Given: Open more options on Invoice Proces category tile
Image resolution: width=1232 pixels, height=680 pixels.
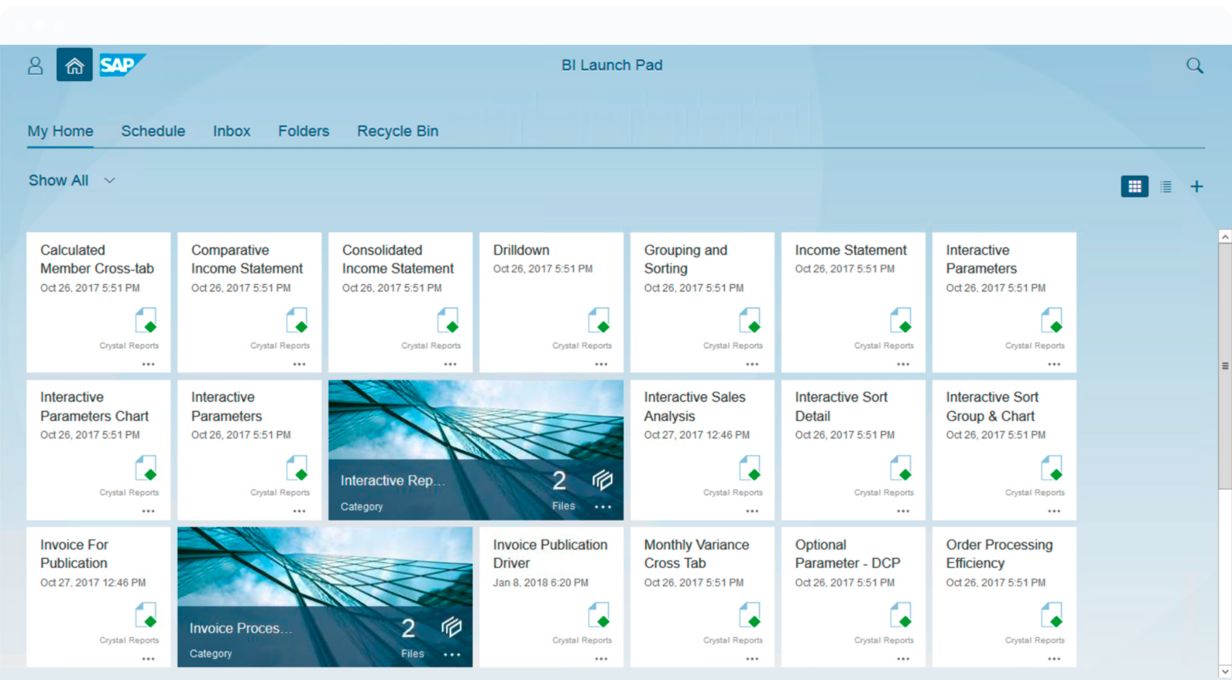Looking at the screenshot, I should tap(452, 654).
